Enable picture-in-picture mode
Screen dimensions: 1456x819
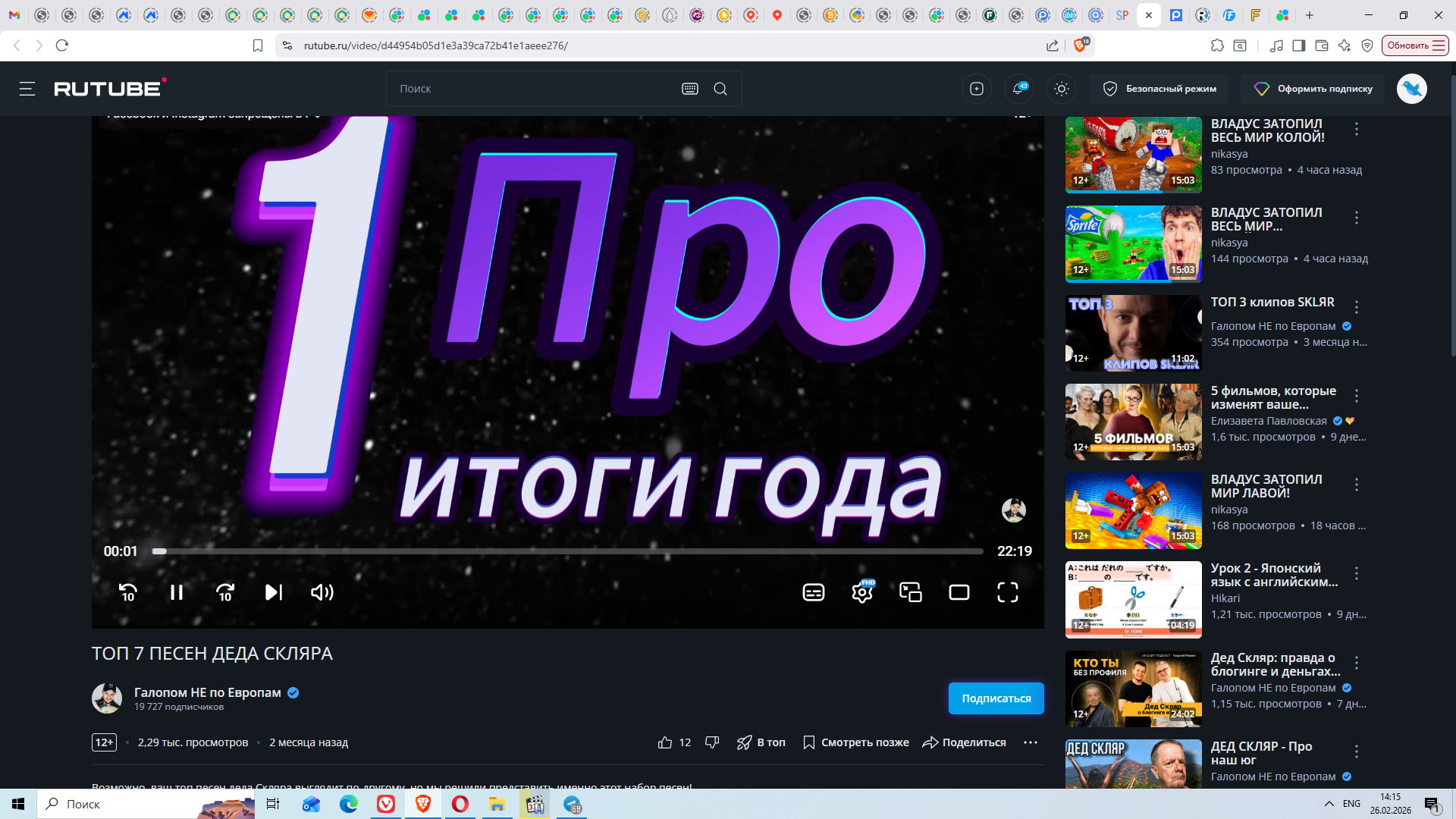(x=911, y=592)
